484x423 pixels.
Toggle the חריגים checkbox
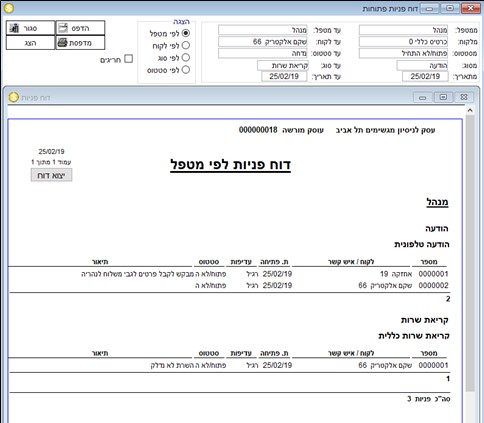click(x=128, y=59)
